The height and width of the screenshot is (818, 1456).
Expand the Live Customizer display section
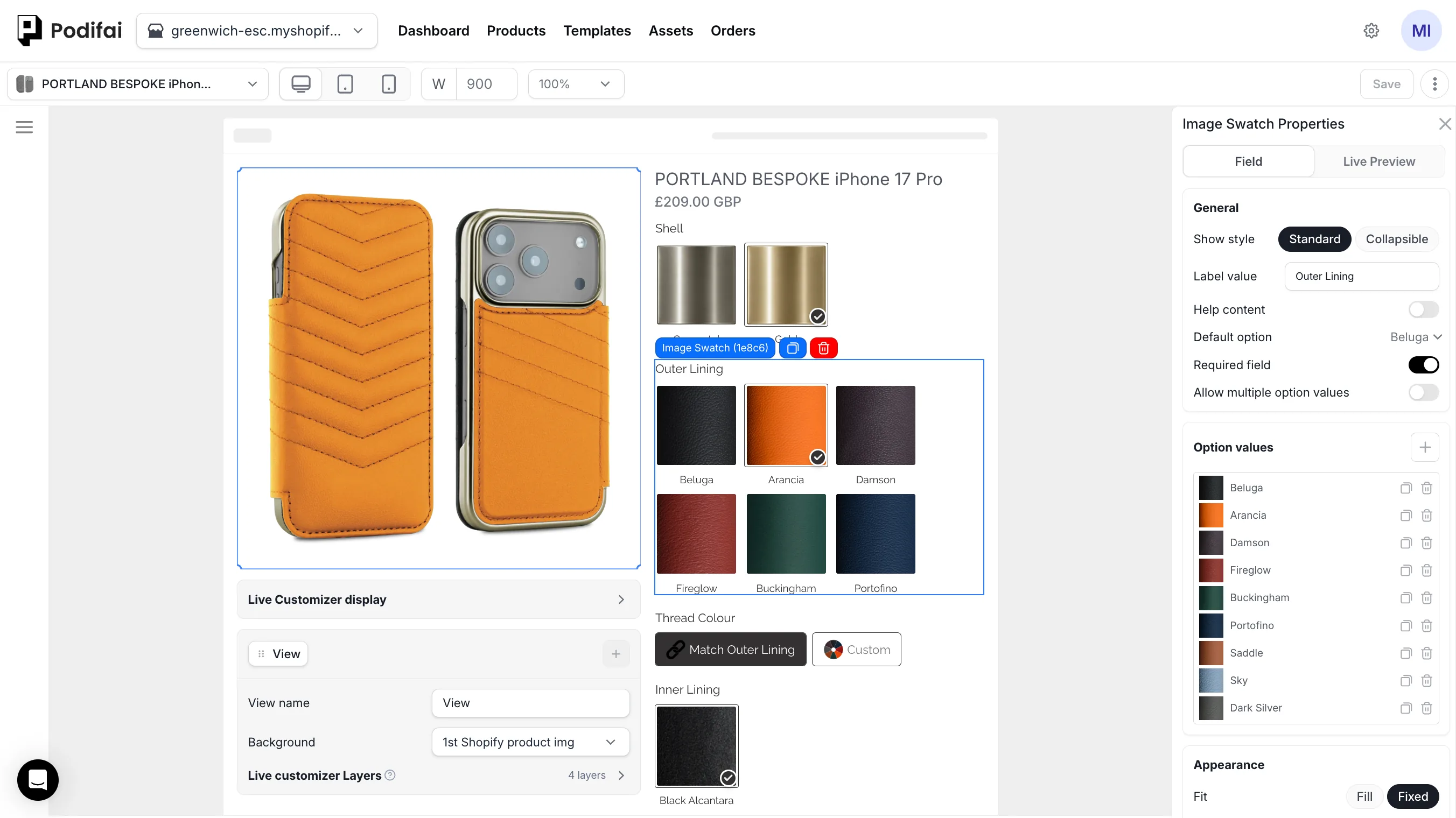coord(439,600)
